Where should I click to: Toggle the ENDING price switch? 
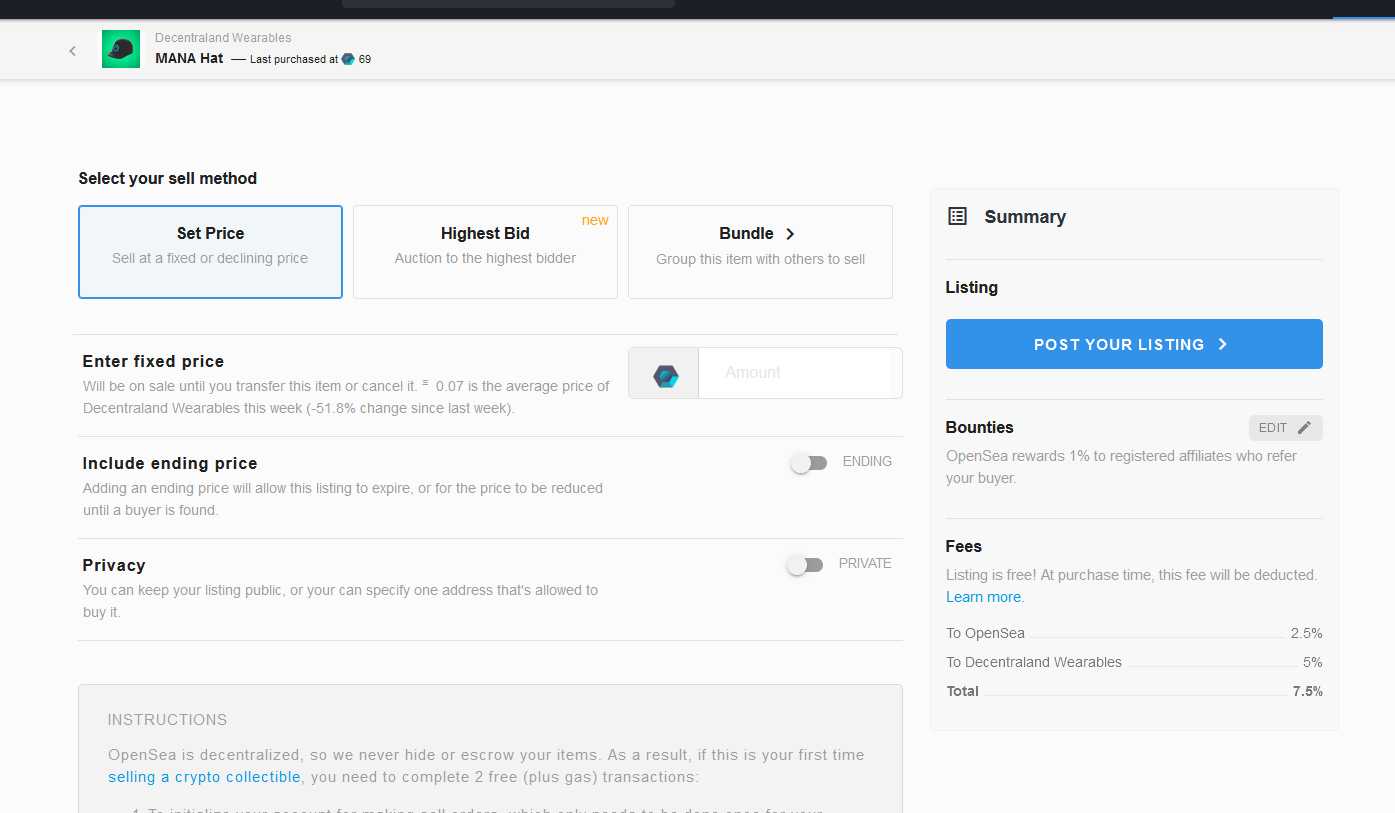(808, 463)
